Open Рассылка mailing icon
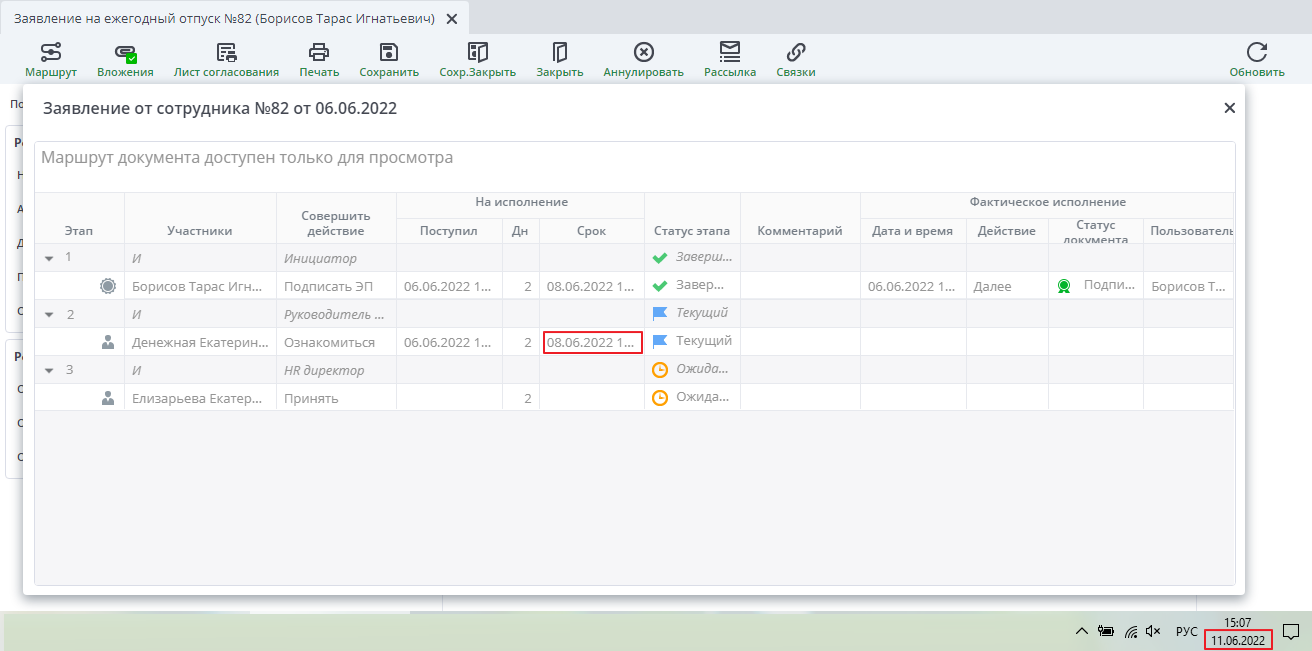Screen dimensions: 1312x651 point(730,59)
